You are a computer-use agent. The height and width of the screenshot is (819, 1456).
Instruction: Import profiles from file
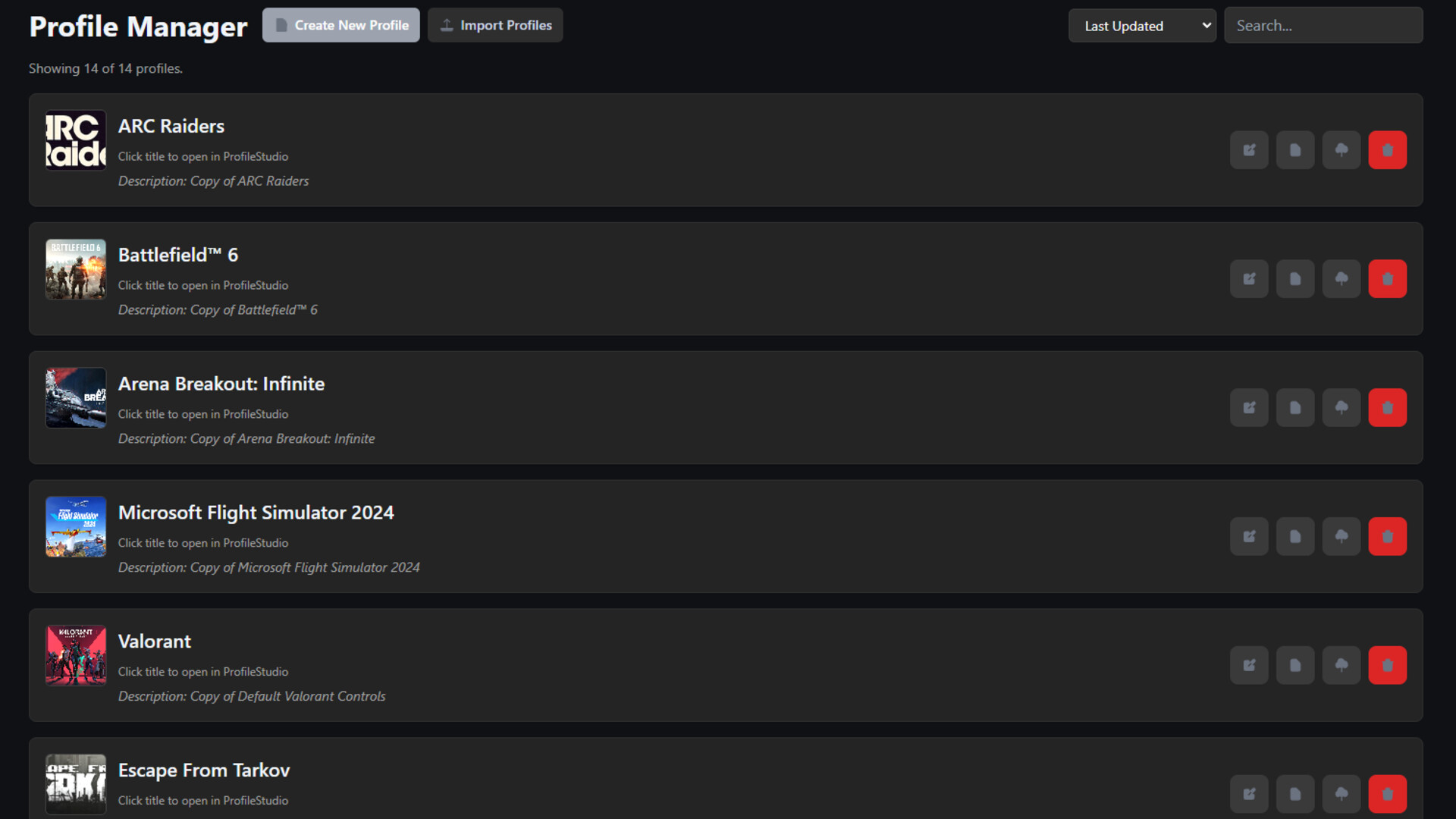(495, 25)
